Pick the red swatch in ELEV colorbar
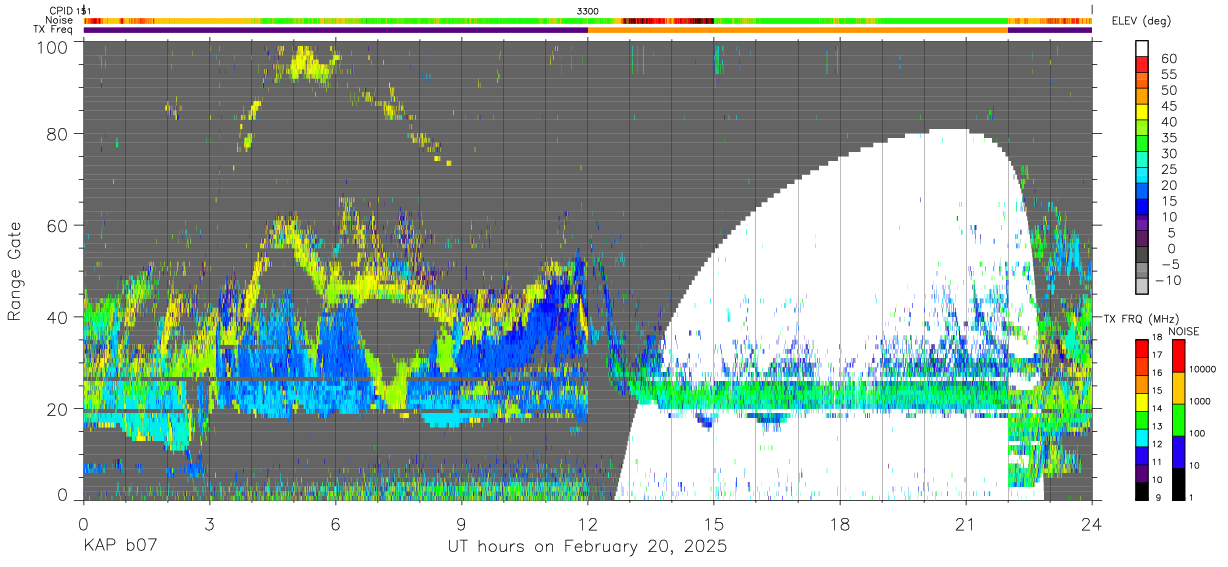This screenshot has height=567, width=1228. point(1142,64)
